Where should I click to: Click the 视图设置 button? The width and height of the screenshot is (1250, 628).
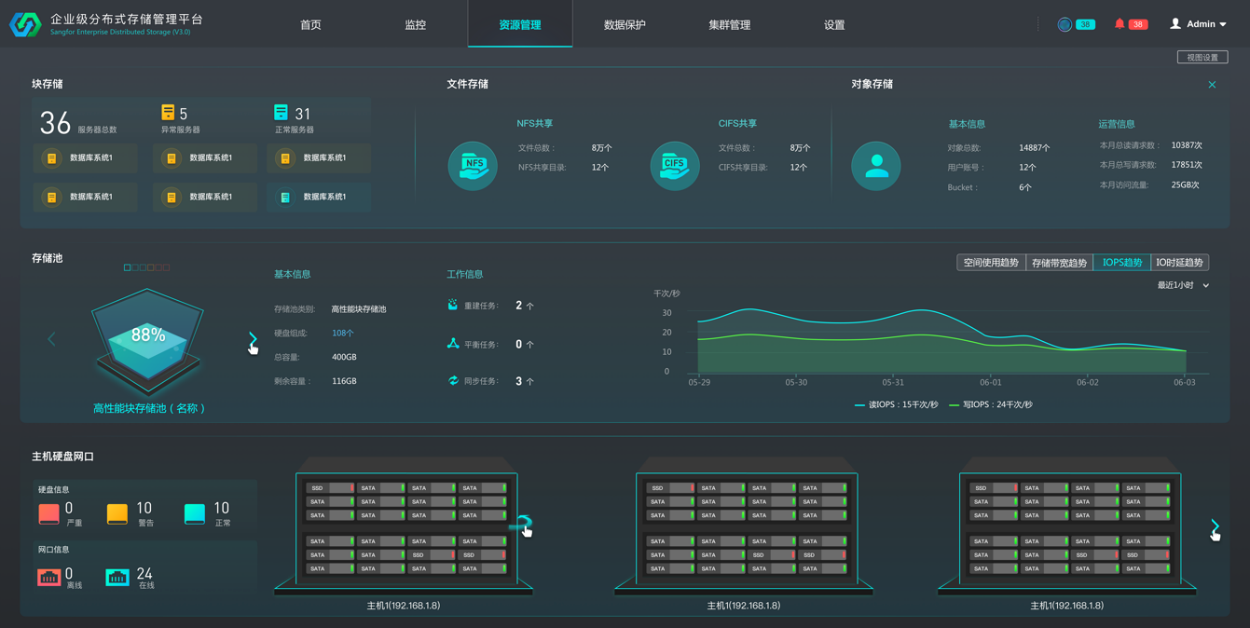1202,57
